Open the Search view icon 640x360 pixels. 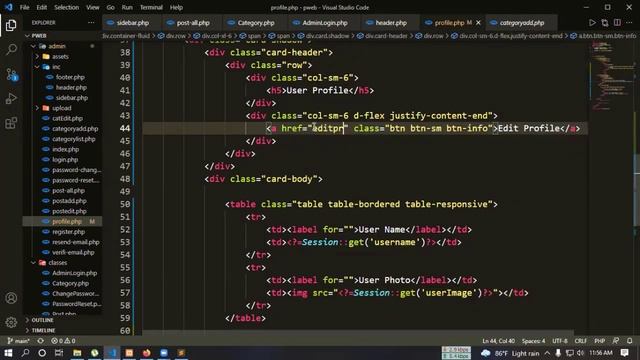click(x=11, y=50)
